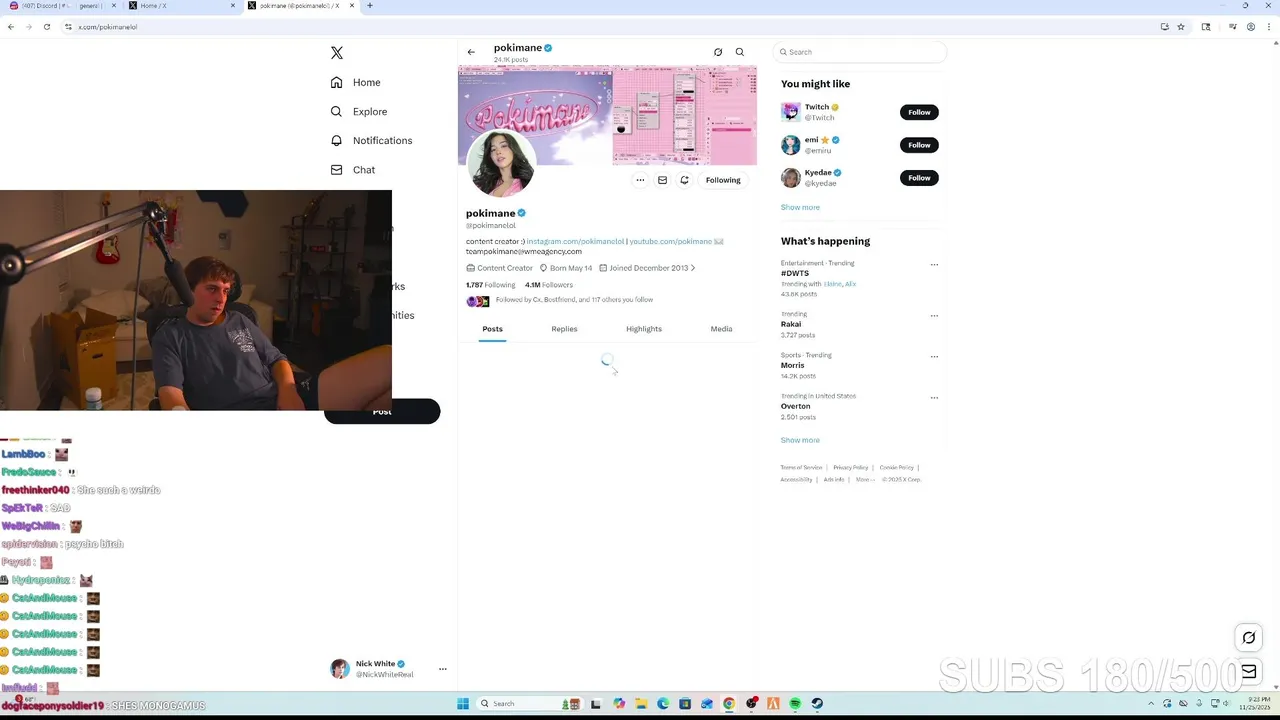The height and width of the screenshot is (720, 1280).
Task: Open Chrome from the taskbar
Action: (729, 703)
